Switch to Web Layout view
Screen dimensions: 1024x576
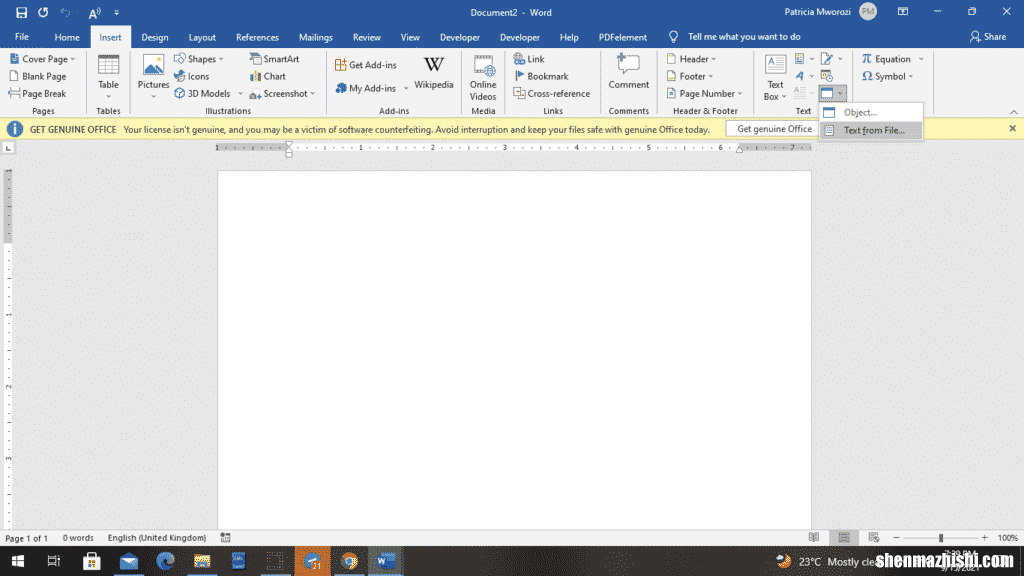point(874,537)
